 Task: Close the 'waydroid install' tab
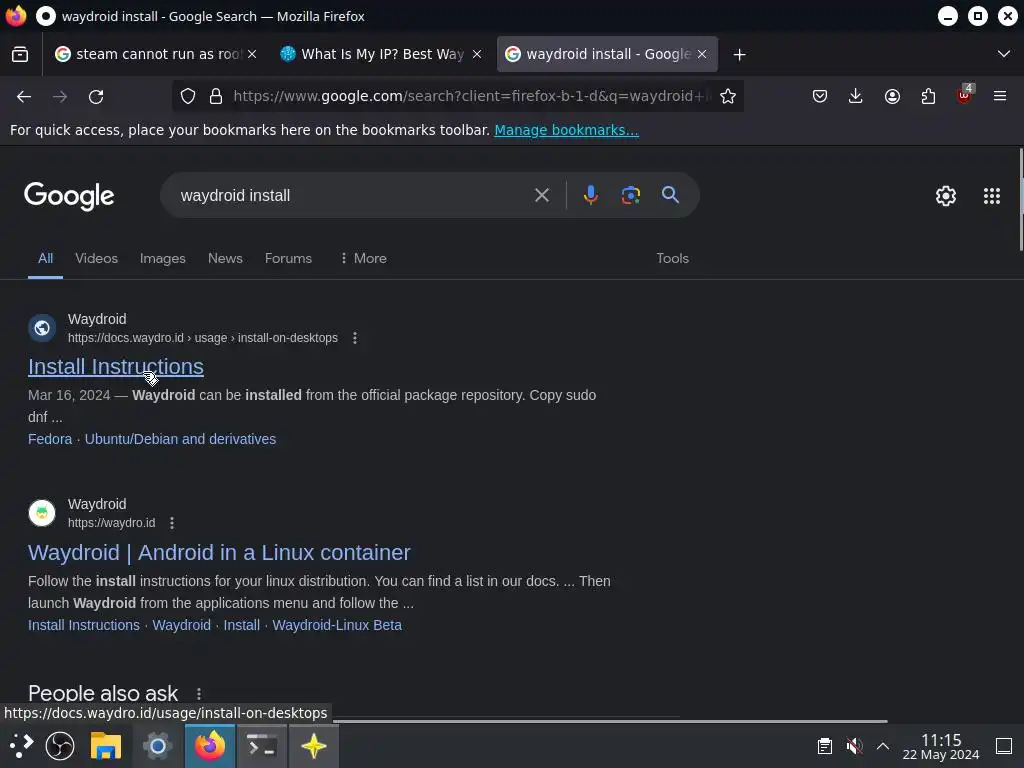[702, 54]
